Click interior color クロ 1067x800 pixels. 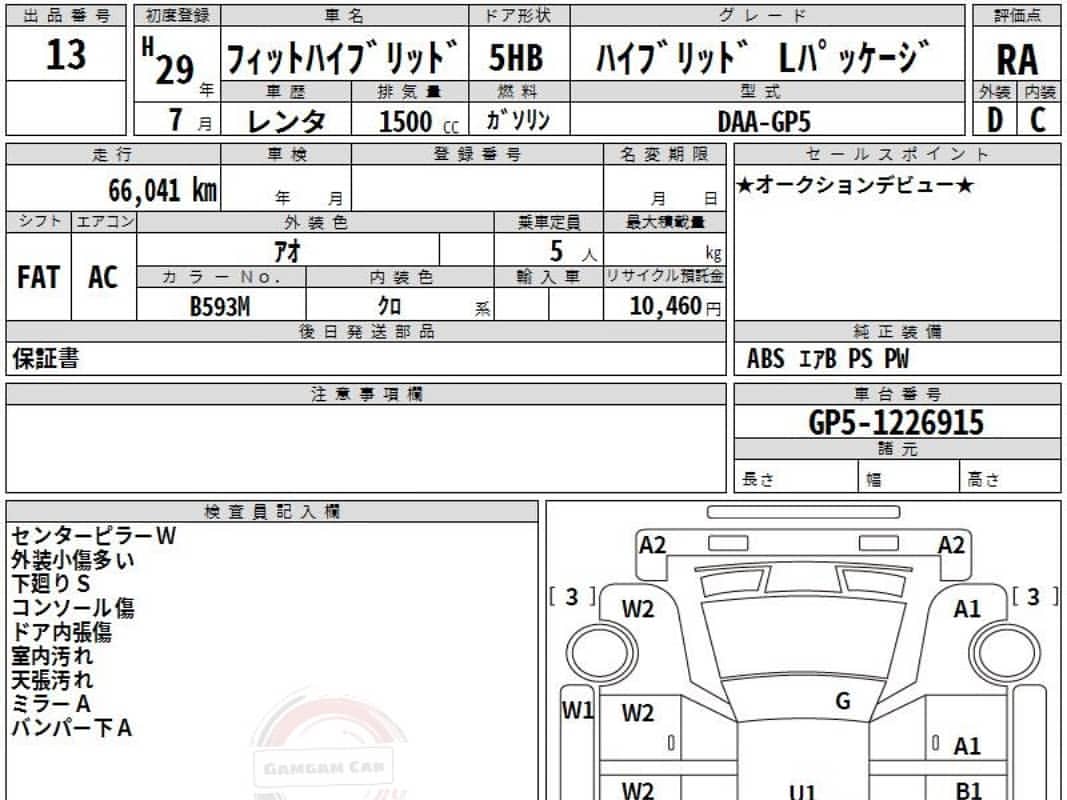point(390,306)
